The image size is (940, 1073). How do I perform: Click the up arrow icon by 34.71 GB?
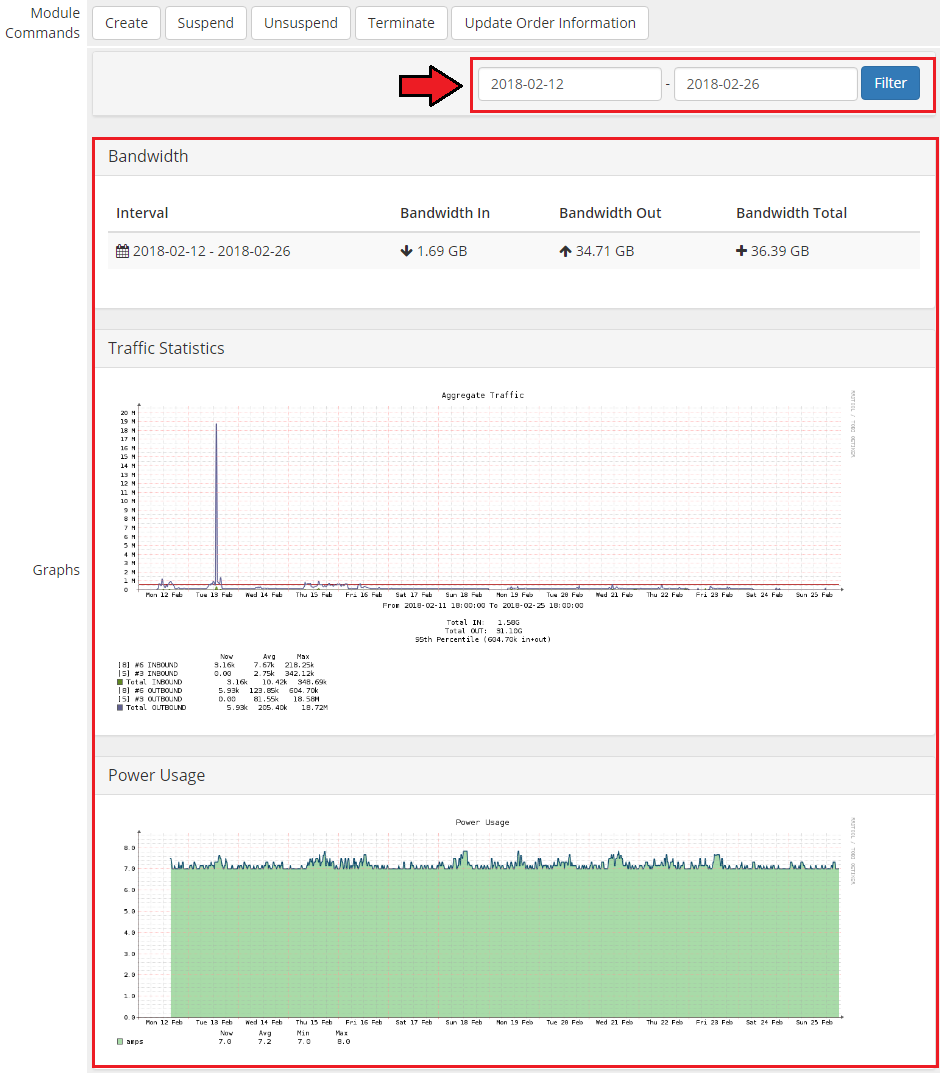click(565, 251)
